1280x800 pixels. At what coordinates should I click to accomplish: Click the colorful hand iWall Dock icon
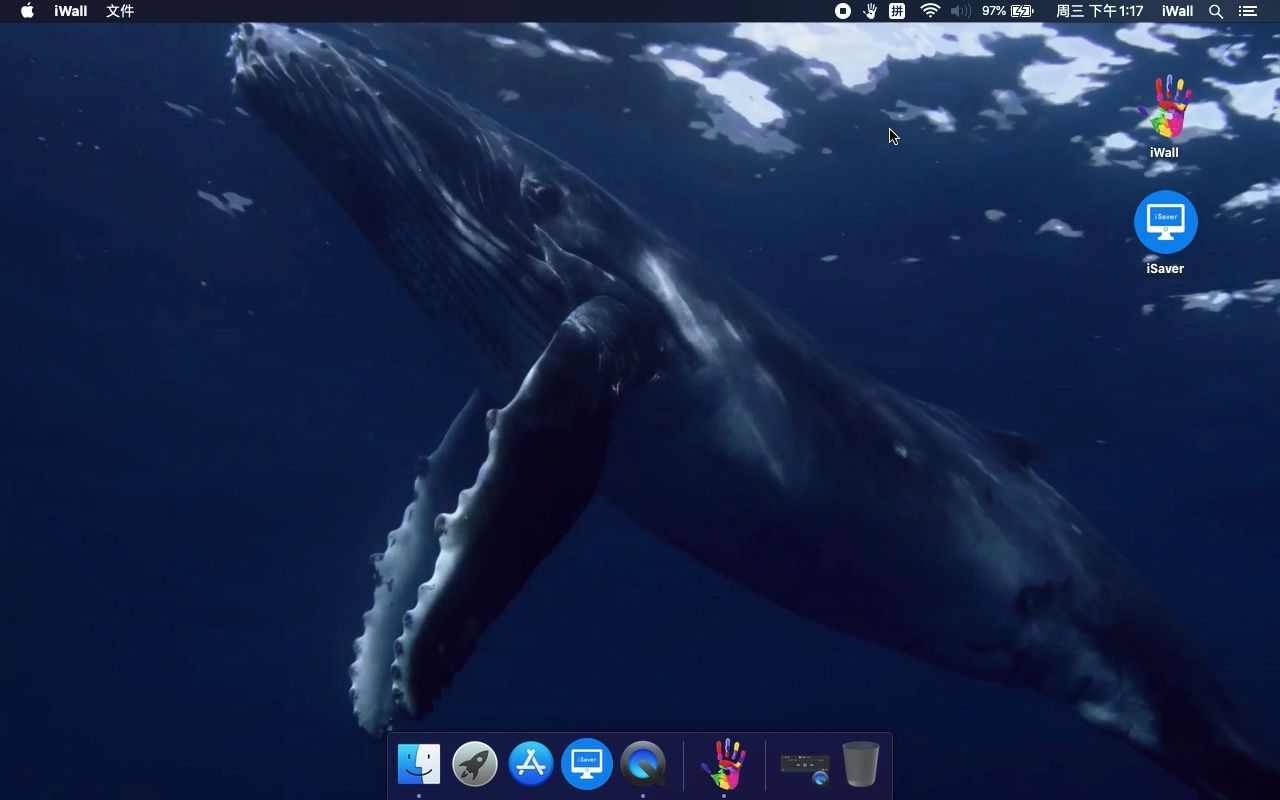tap(723, 765)
